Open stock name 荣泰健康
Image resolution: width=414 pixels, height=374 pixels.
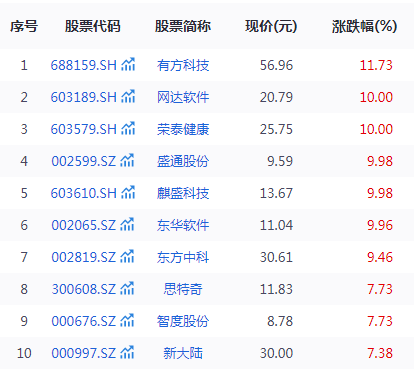(183, 129)
